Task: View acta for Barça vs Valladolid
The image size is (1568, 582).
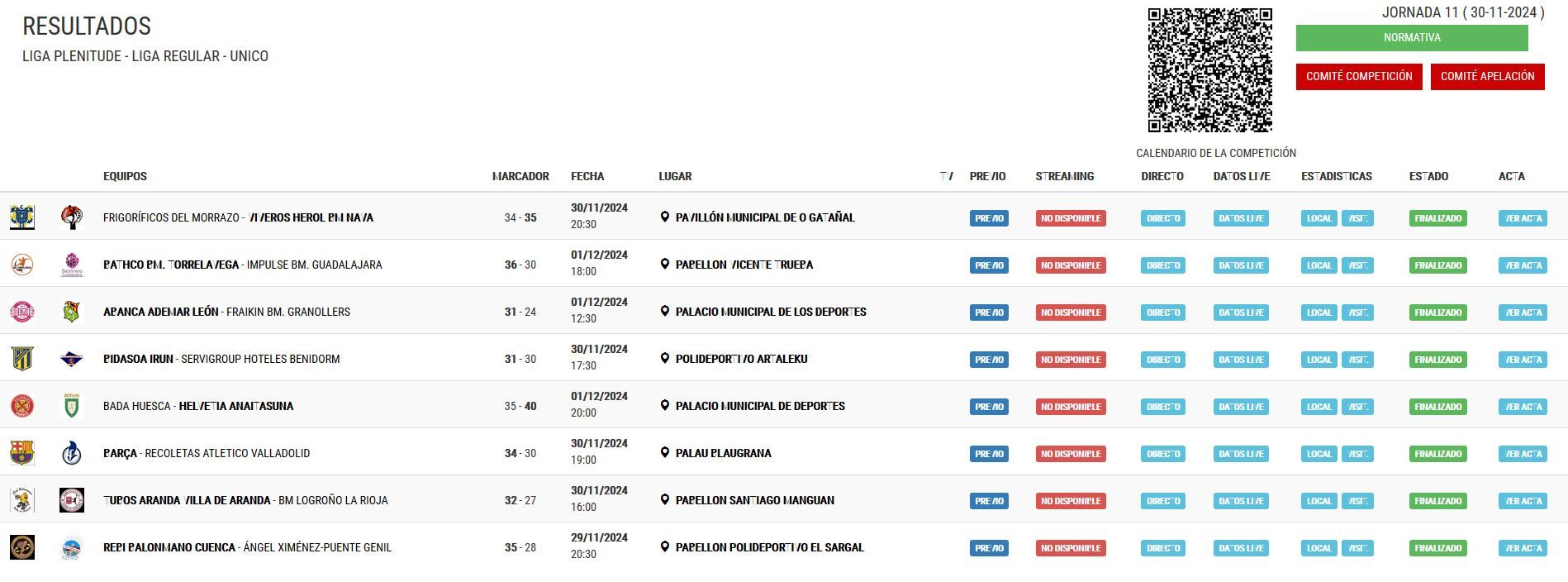Action: click(1523, 454)
